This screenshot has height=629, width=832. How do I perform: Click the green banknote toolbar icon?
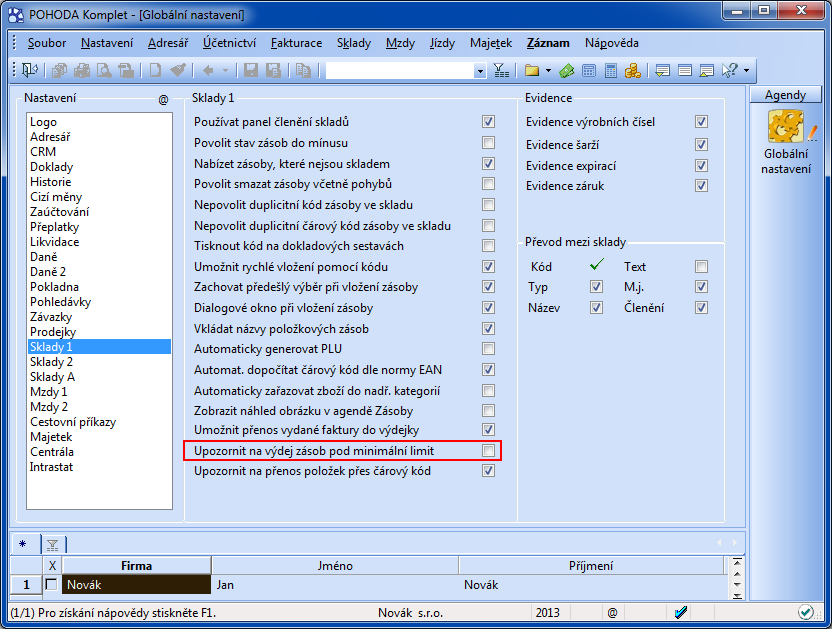click(x=567, y=70)
